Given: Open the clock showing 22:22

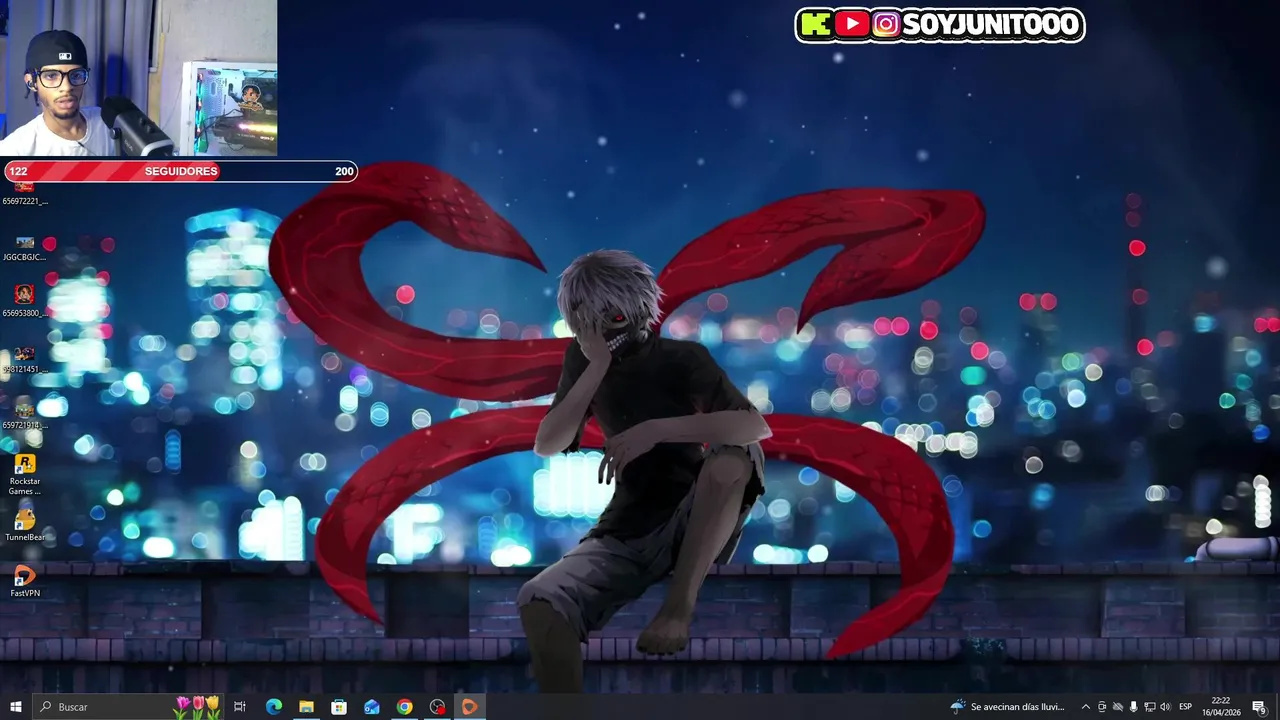Looking at the screenshot, I should (1221, 707).
